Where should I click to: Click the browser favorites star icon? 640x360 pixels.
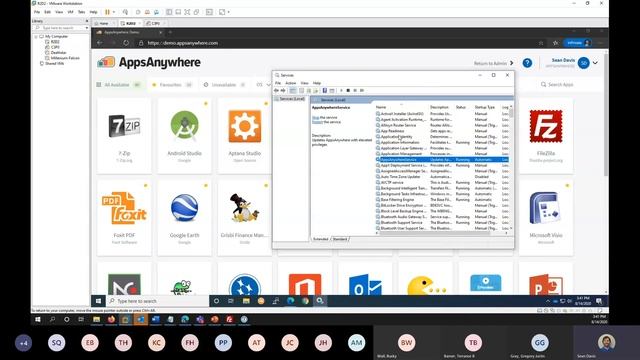[x=556, y=43]
